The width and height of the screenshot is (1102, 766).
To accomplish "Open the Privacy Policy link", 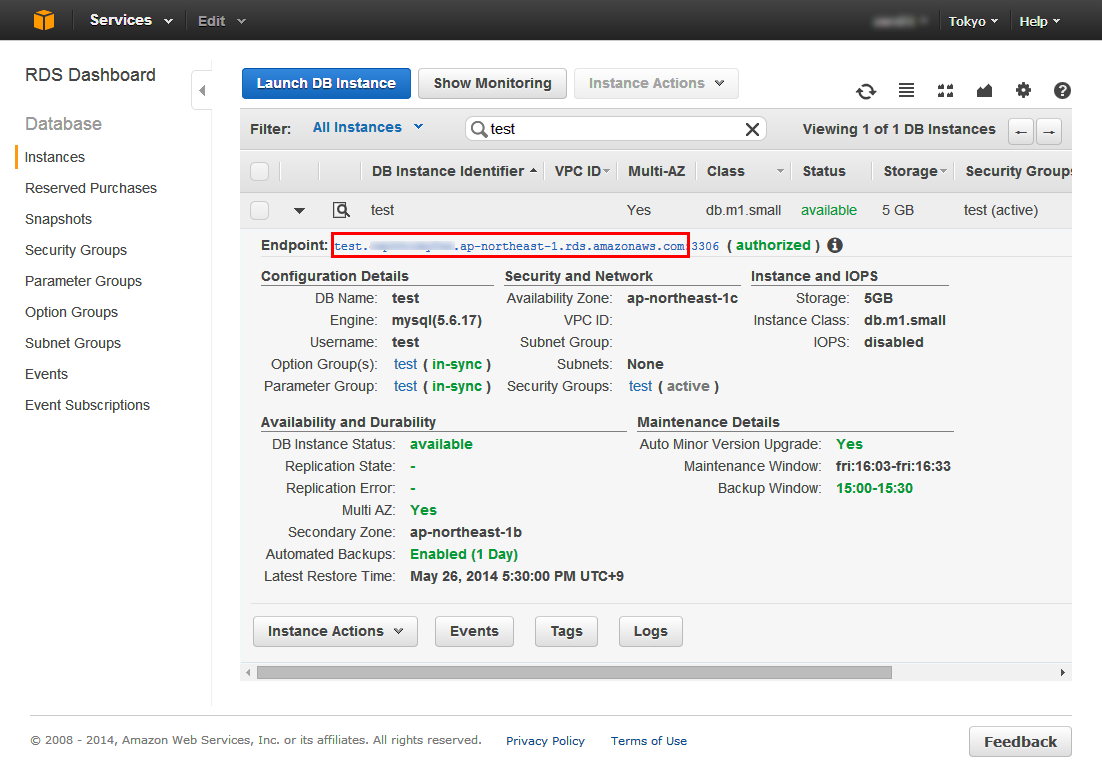I will [x=545, y=741].
